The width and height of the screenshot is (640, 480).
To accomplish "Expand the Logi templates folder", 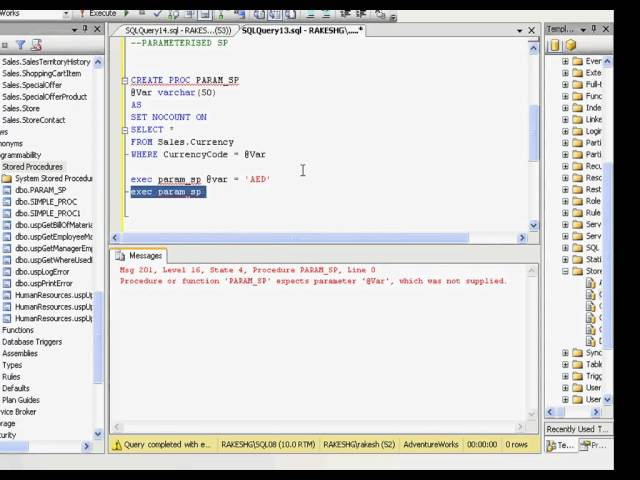I will click(x=565, y=131).
